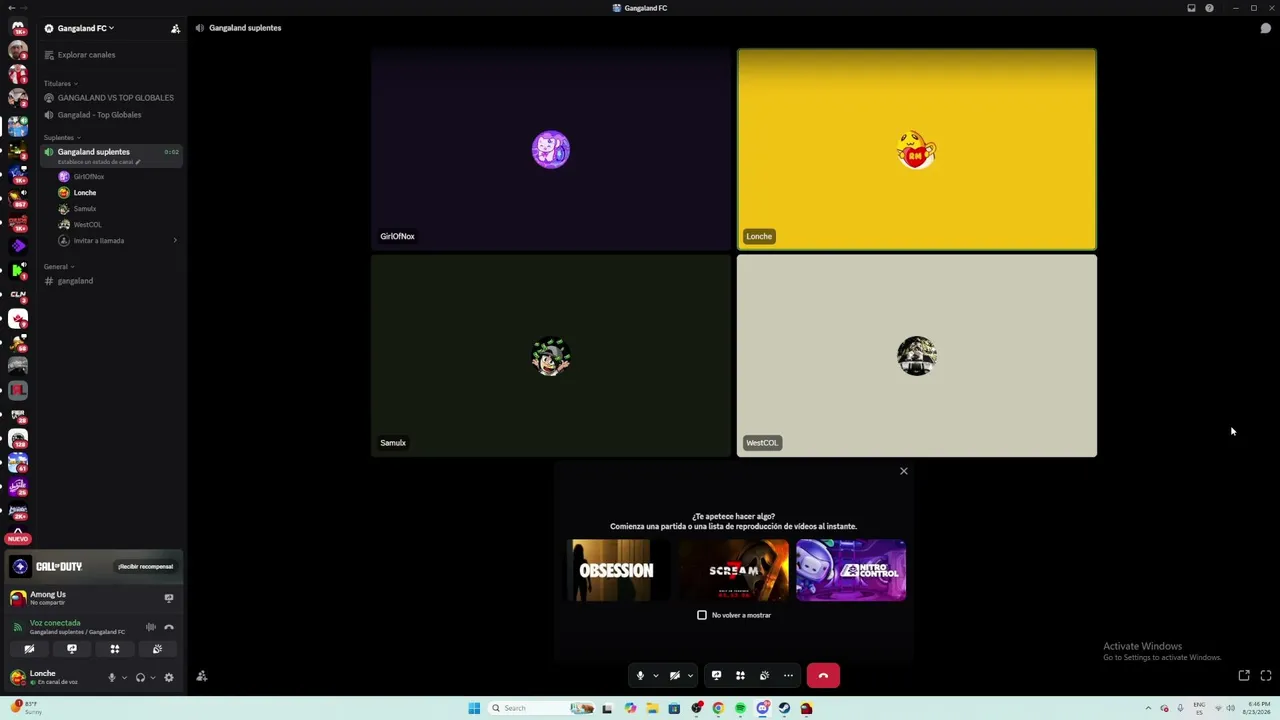Click the ¡Recibir recompensa! button
Viewport: 1280px width, 720px height.
pyautogui.click(x=145, y=567)
